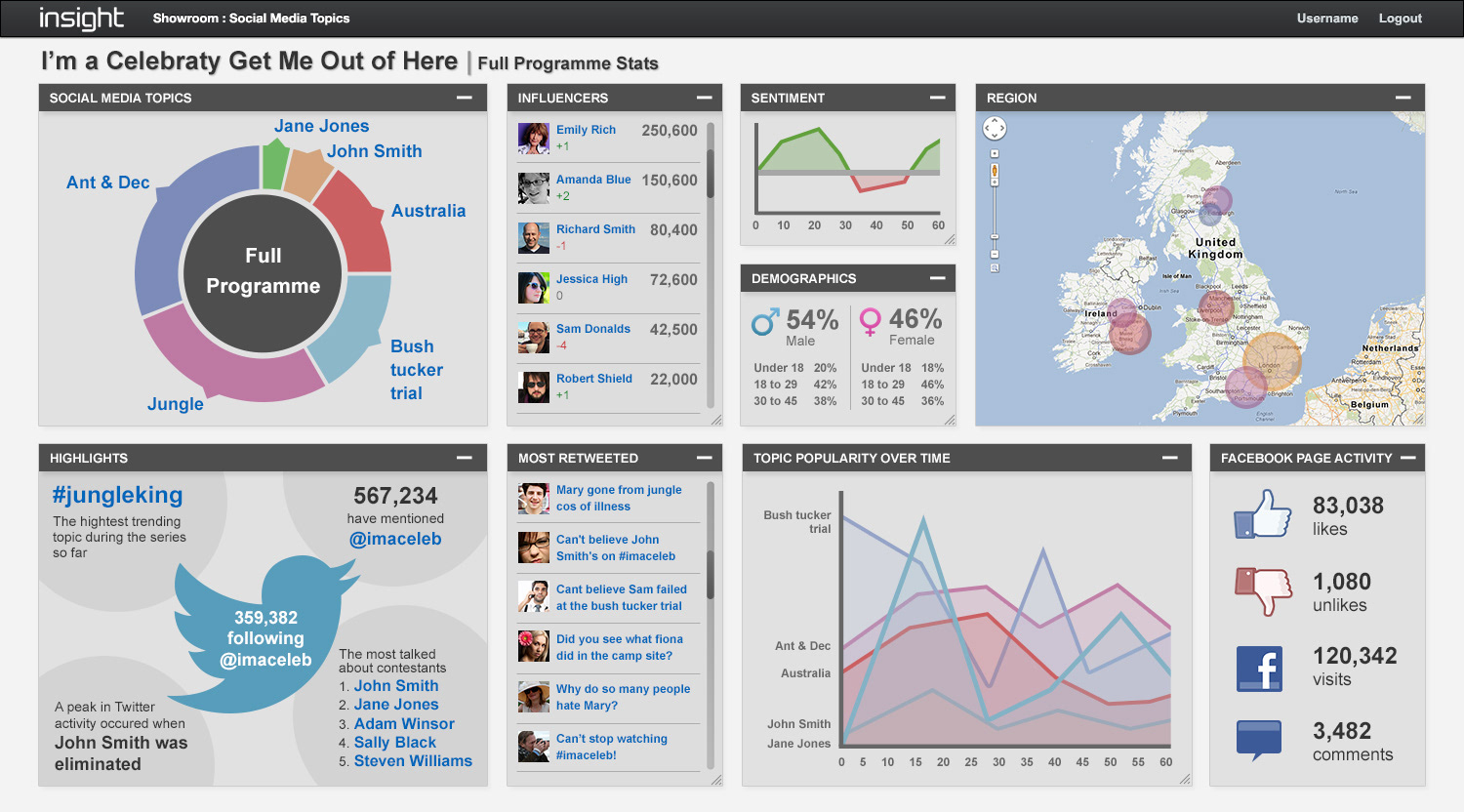Collapse the Most Retweeted panel
1464x812 pixels.
click(704, 458)
